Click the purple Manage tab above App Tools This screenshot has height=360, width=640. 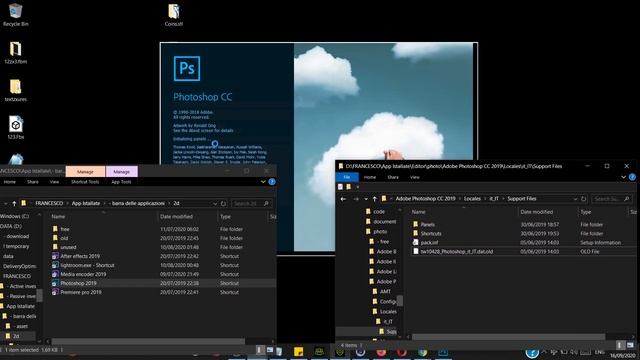(122, 171)
